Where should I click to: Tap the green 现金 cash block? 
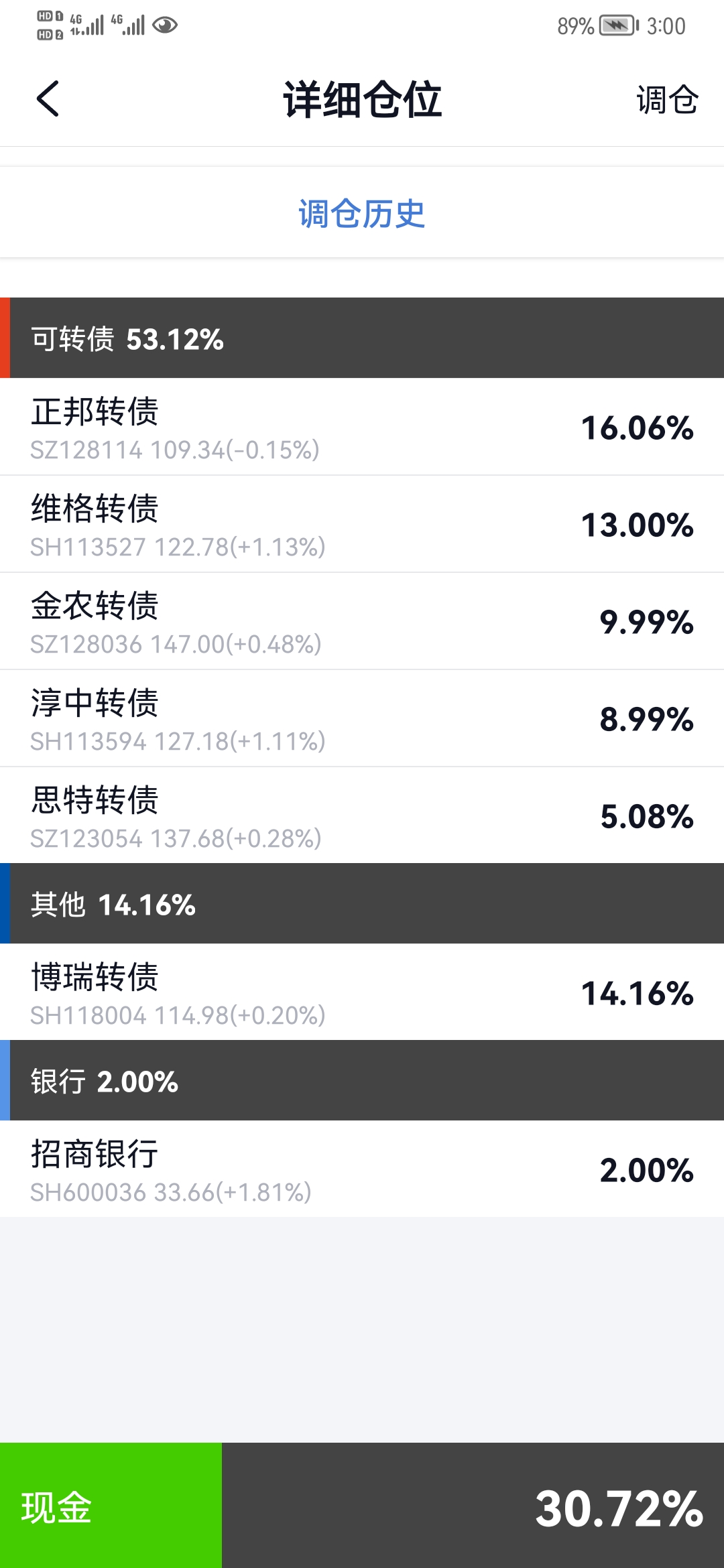[x=111, y=1506]
